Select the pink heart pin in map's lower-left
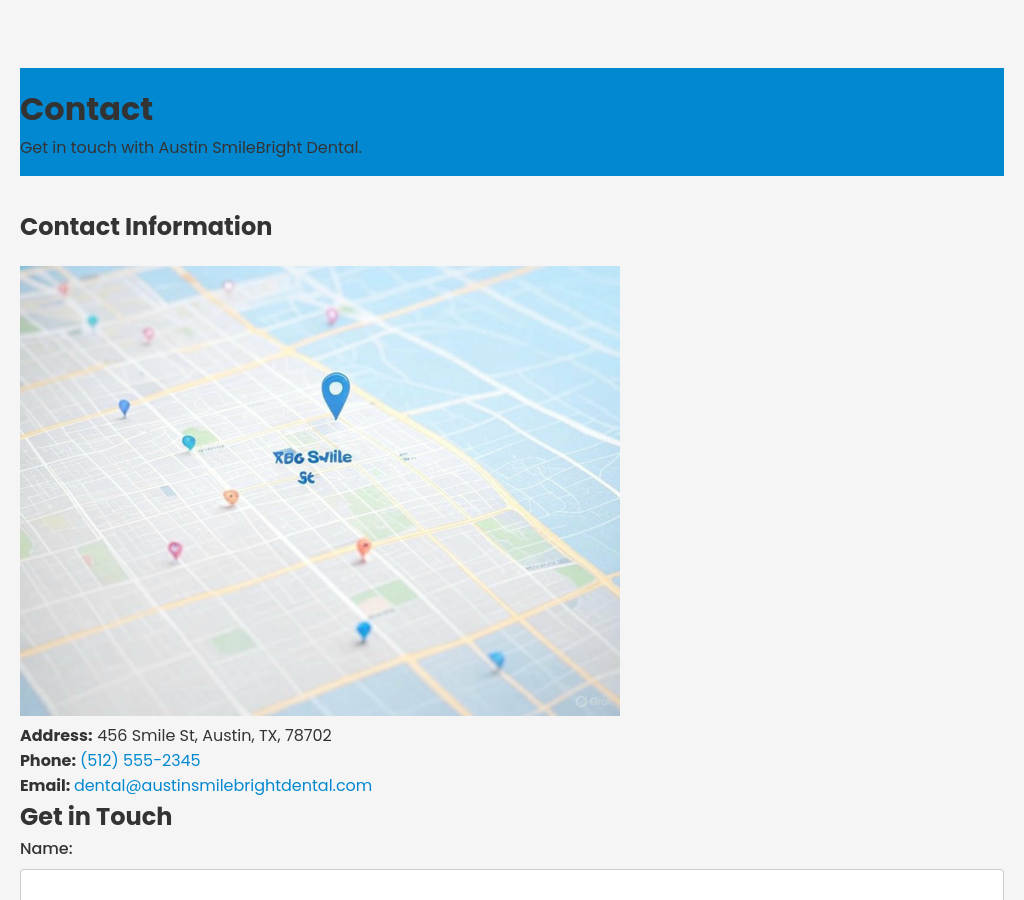1024x900 pixels. 175,550
